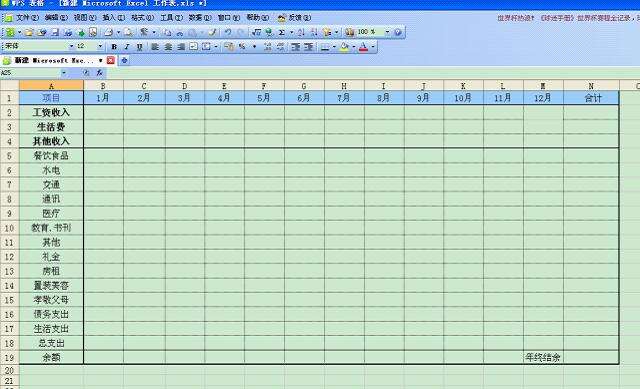Click the Undo arrow
Image resolution: width=640 pixels, height=389 pixels.
point(228,32)
